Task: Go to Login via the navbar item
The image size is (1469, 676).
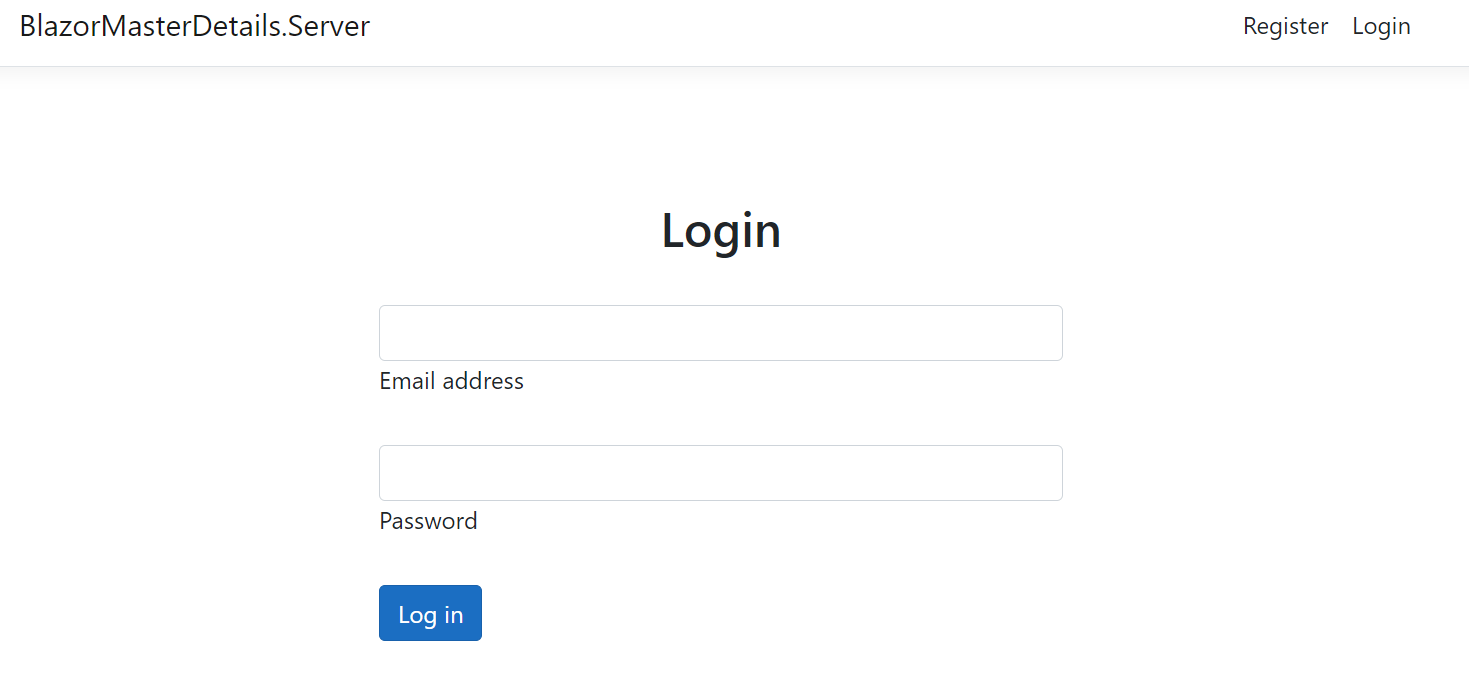Action: tap(1381, 26)
